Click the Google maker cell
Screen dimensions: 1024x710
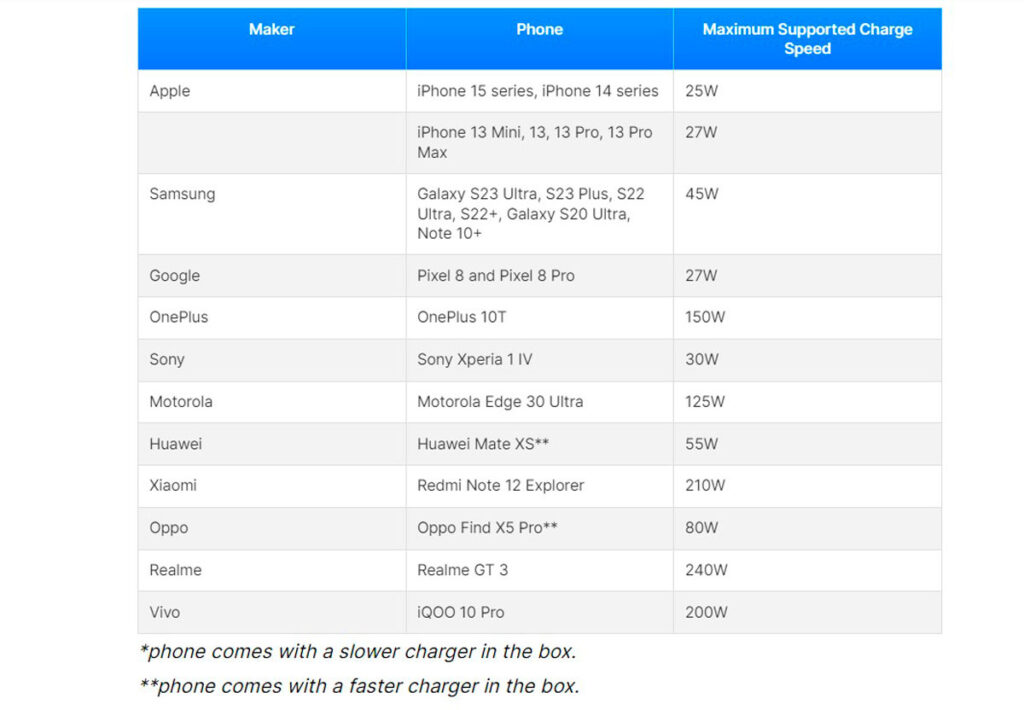click(x=175, y=276)
